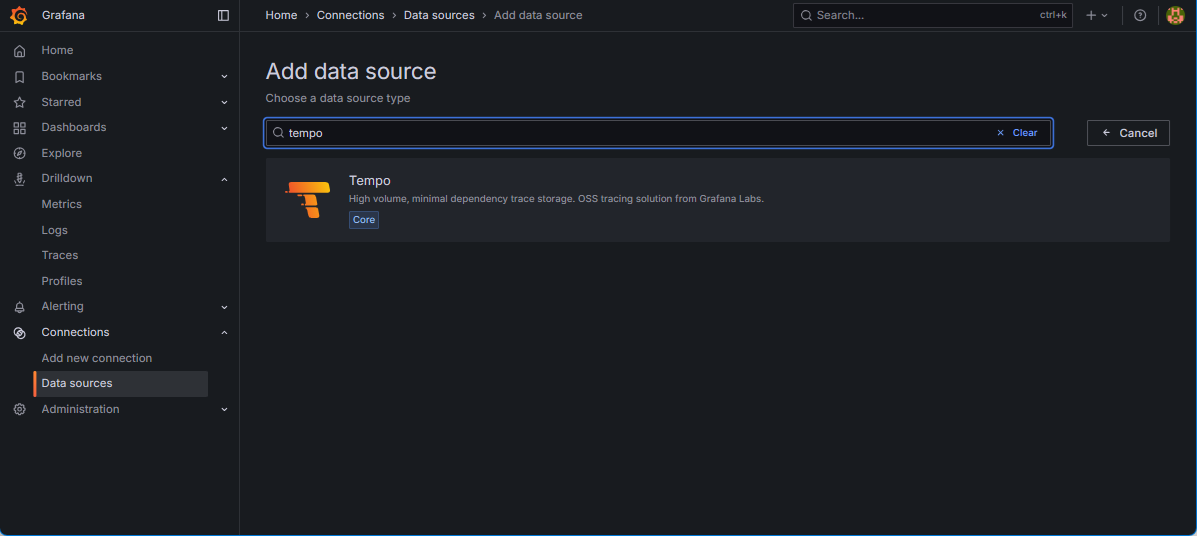
Task: Open the user profile avatar
Action: click(x=1175, y=15)
